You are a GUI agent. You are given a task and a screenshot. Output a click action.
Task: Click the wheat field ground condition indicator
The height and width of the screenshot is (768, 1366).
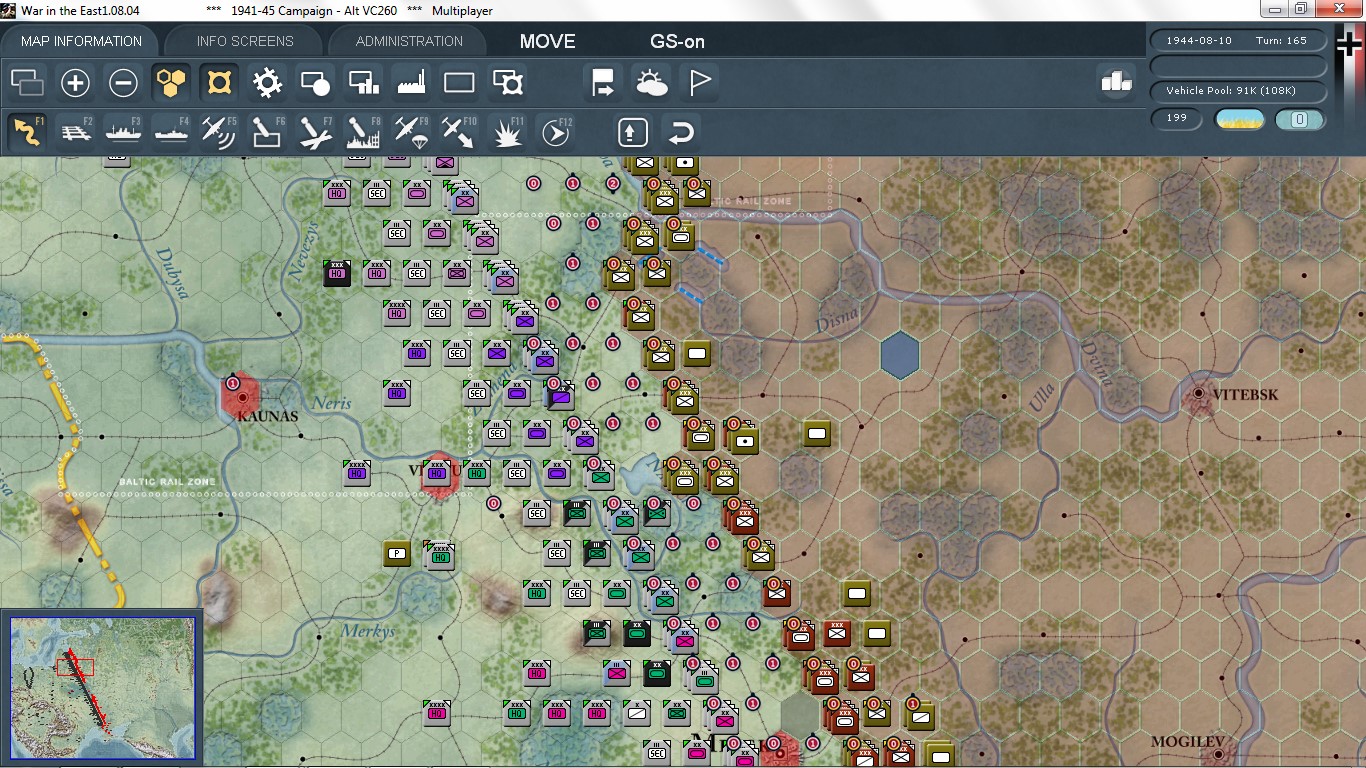click(1239, 120)
